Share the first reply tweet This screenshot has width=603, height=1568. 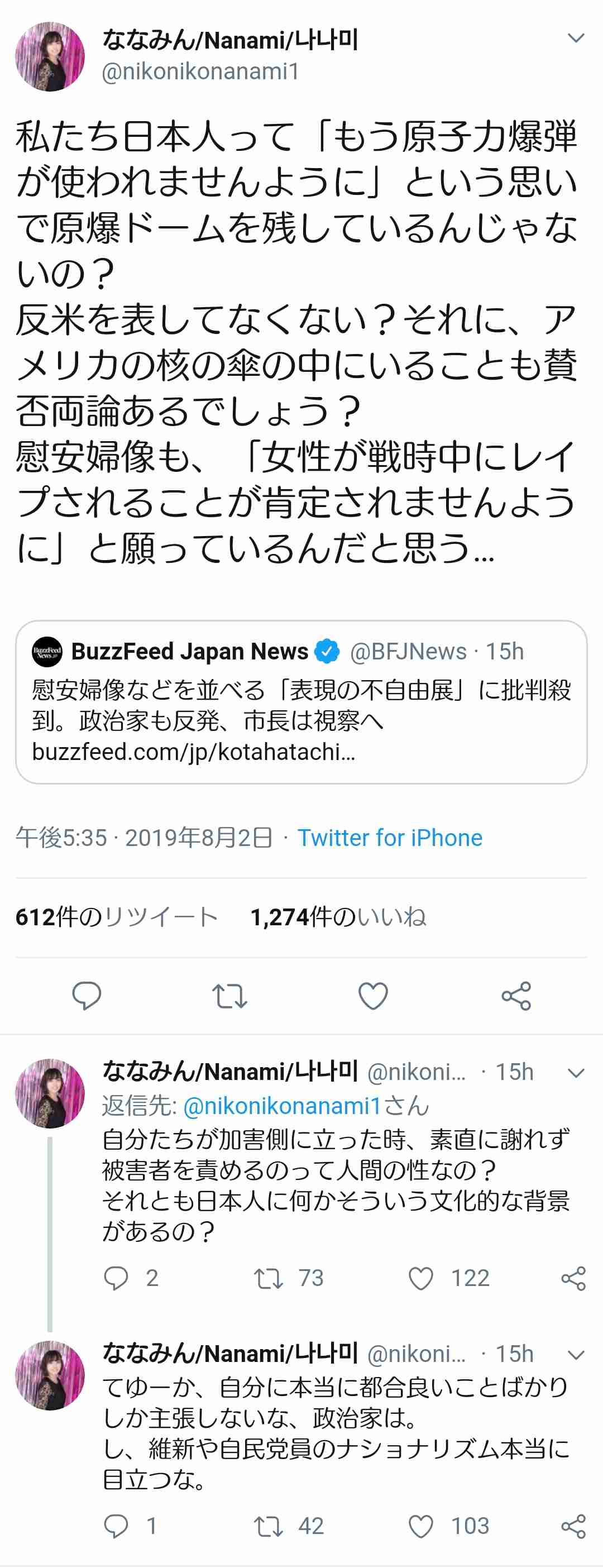click(573, 1278)
